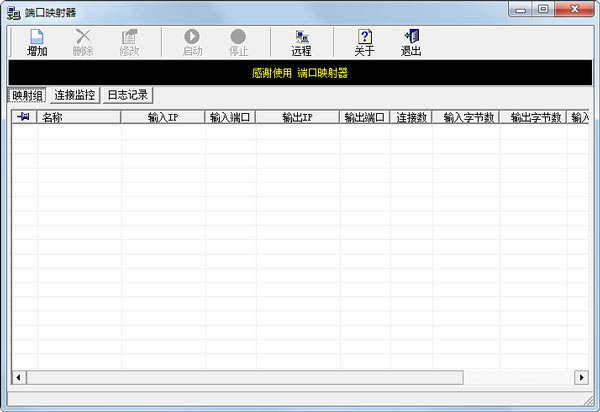Viewport: 600px width, 412px height.
Task: Click the 输出字节数 column header
Action: click(533, 117)
